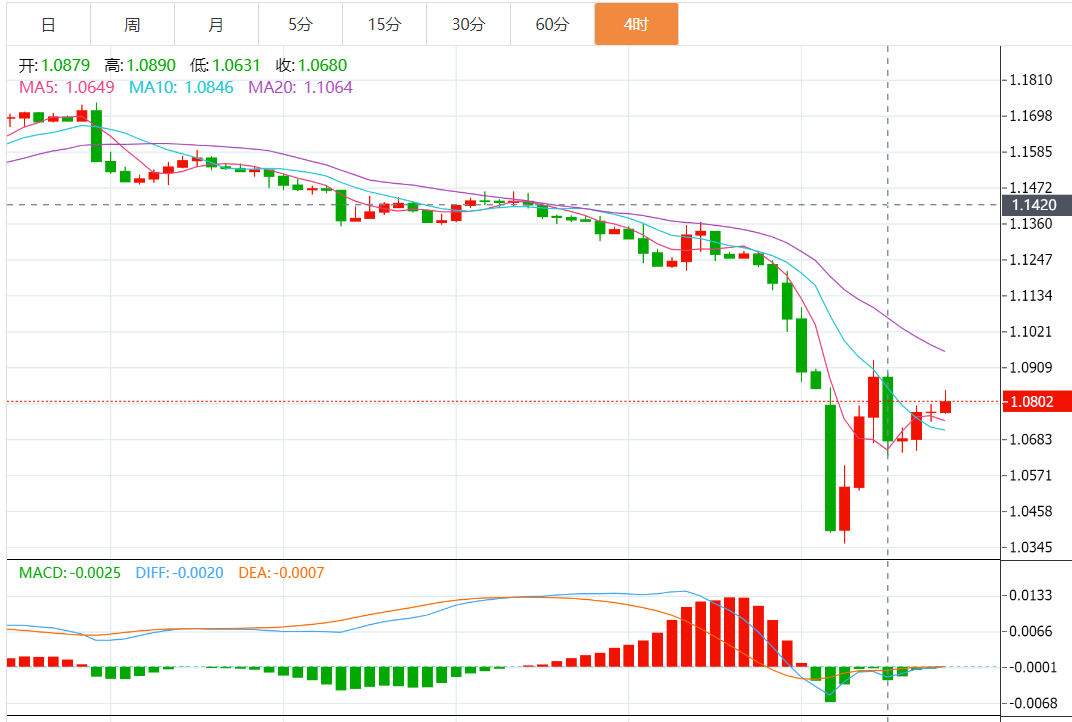
Task: Click the latest red candlestick at right edge
Action: tap(946, 407)
